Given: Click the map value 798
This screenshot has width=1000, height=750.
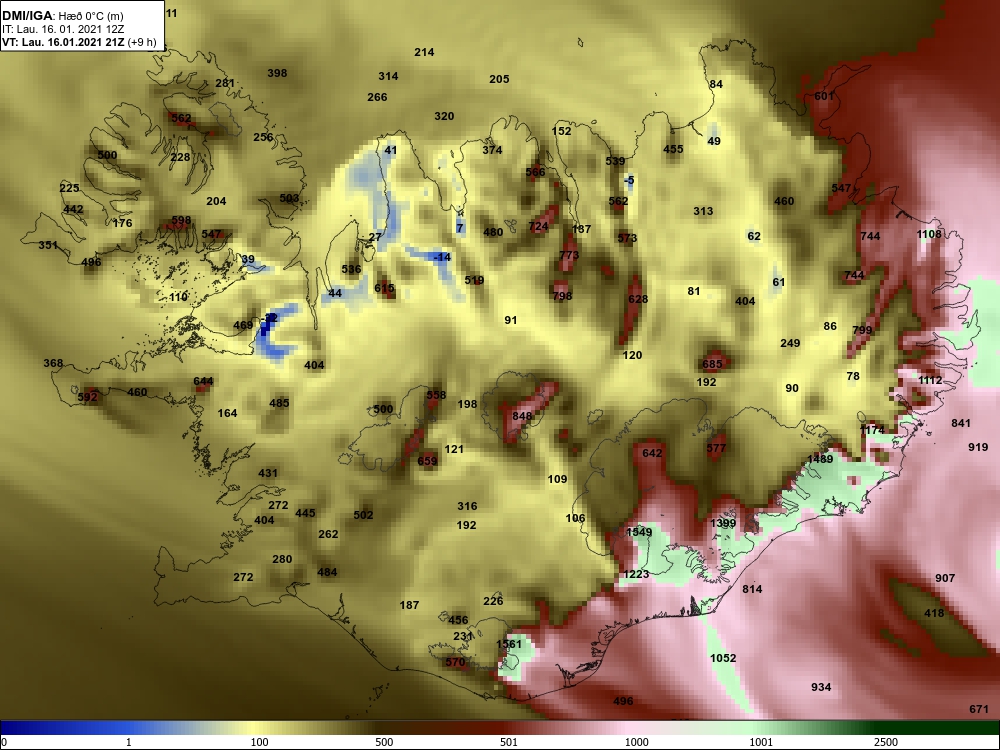Looking at the screenshot, I should point(562,296).
